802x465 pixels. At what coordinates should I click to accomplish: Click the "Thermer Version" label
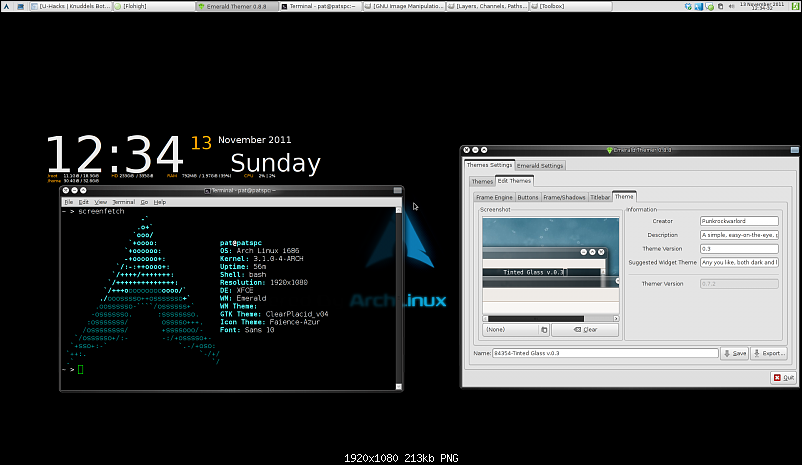point(662,283)
